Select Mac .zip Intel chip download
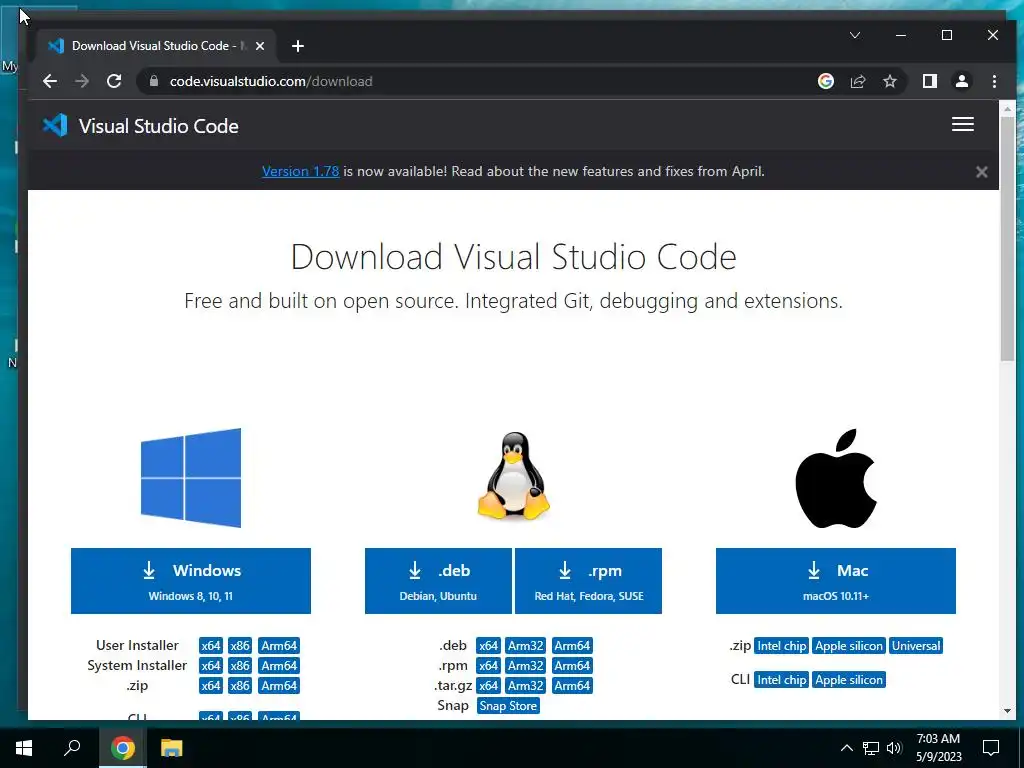 (781, 646)
